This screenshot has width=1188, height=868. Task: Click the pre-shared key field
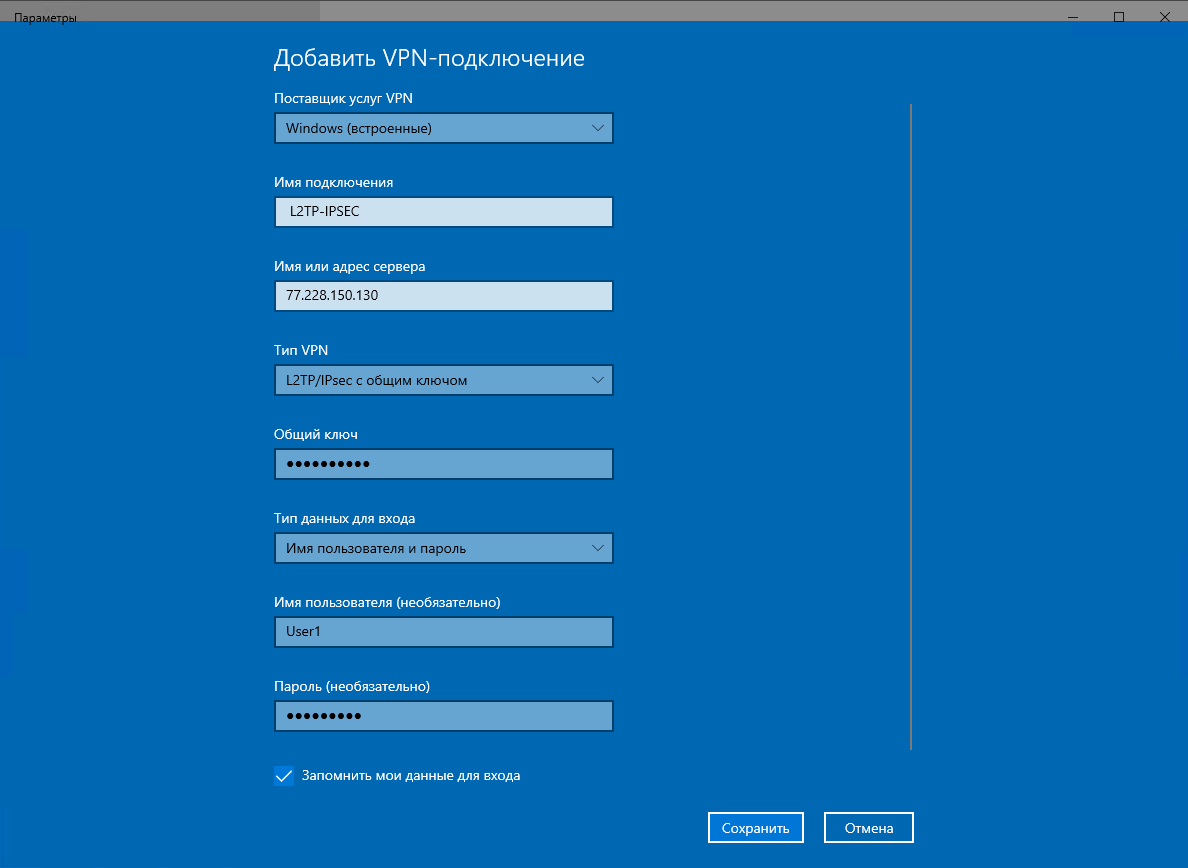[x=443, y=464]
